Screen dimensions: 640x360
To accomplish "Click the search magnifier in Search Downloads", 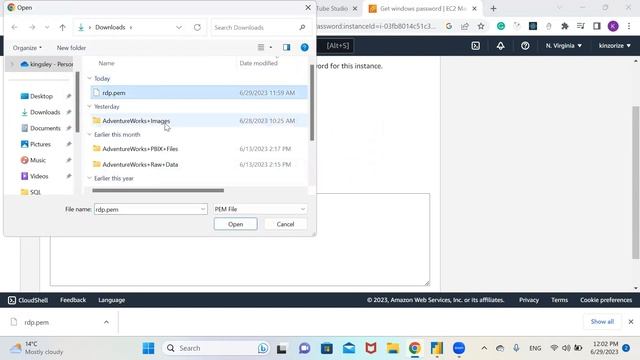I will [302, 27].
